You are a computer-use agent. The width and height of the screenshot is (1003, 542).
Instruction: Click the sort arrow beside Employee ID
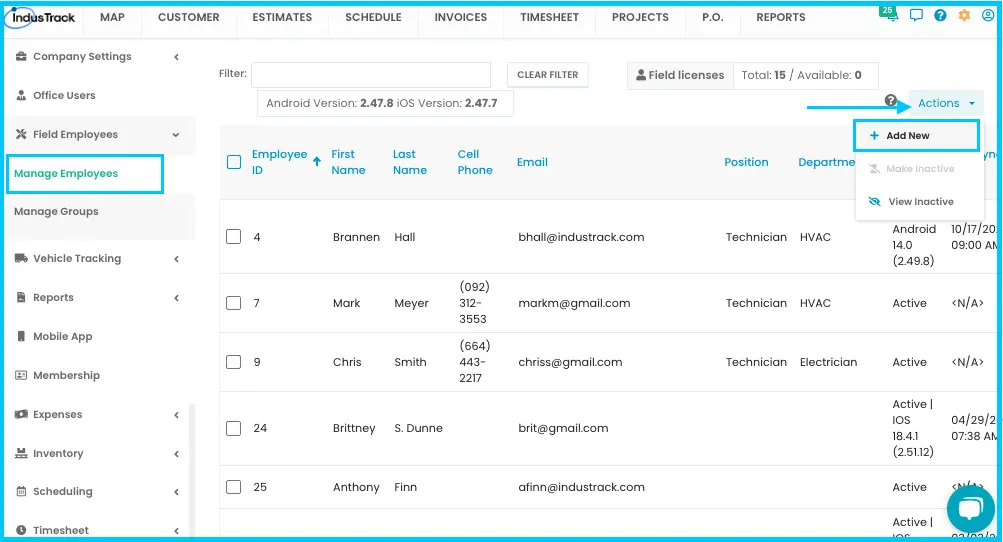(317, 161)
